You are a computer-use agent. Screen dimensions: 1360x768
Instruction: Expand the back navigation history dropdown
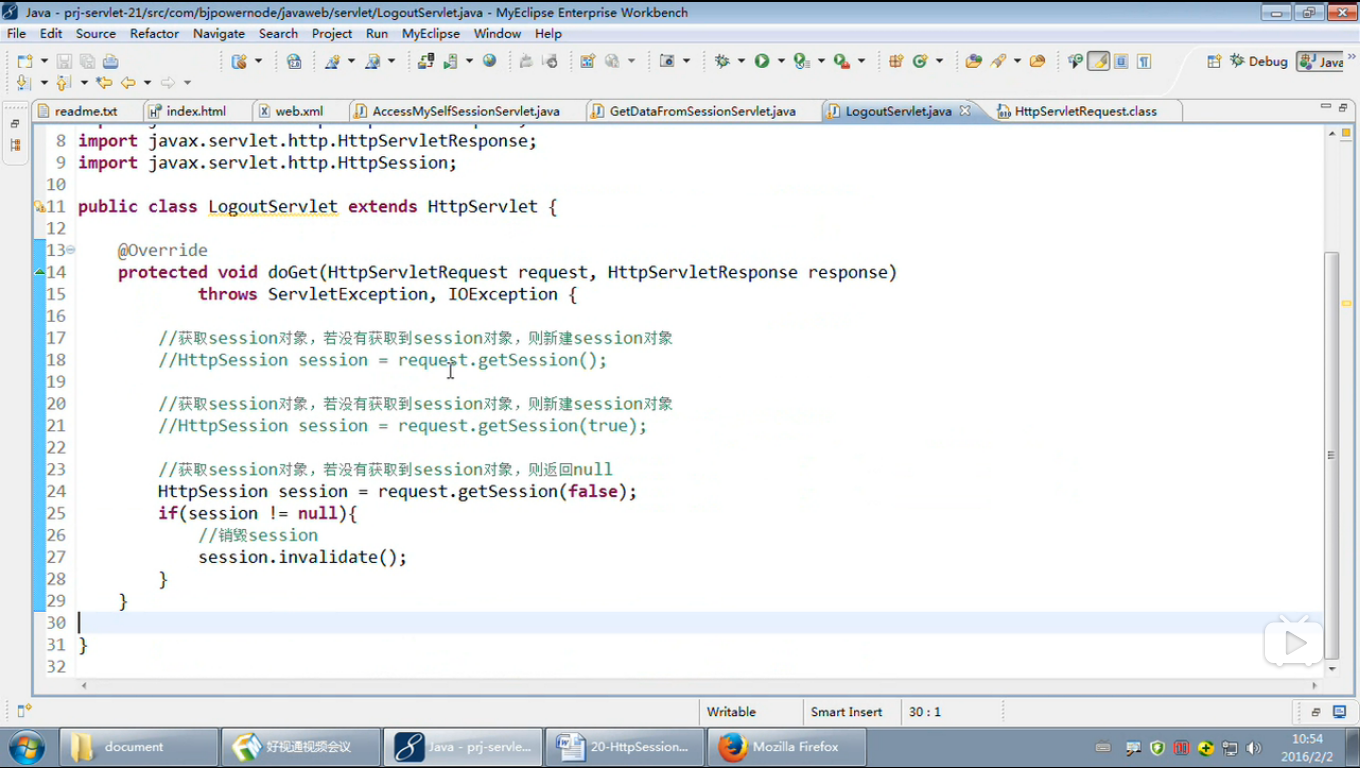[146, 83]
